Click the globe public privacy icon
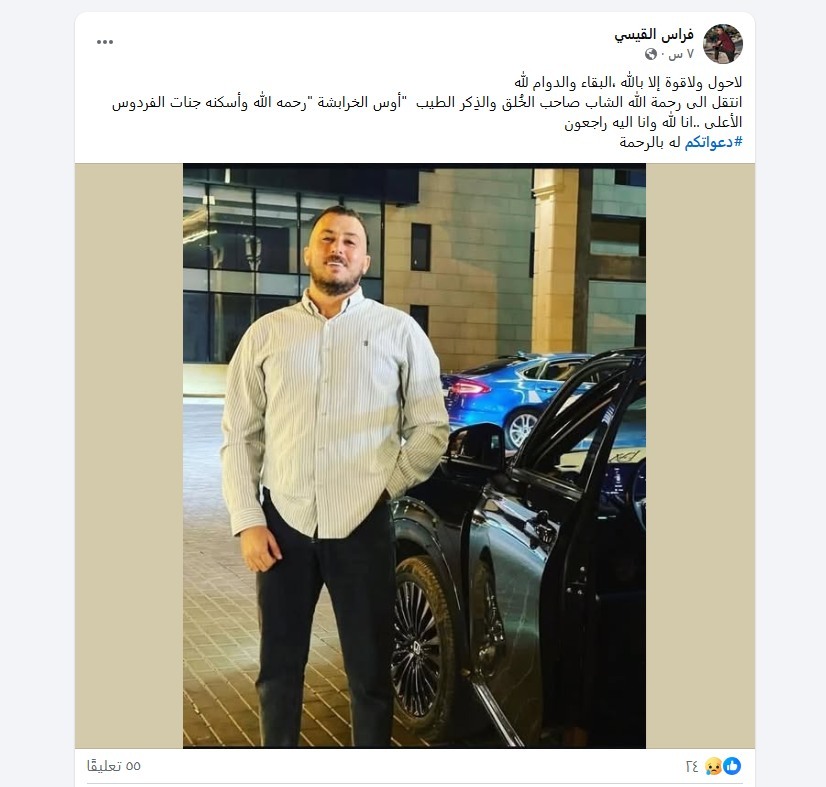 (x=651, y=54)
